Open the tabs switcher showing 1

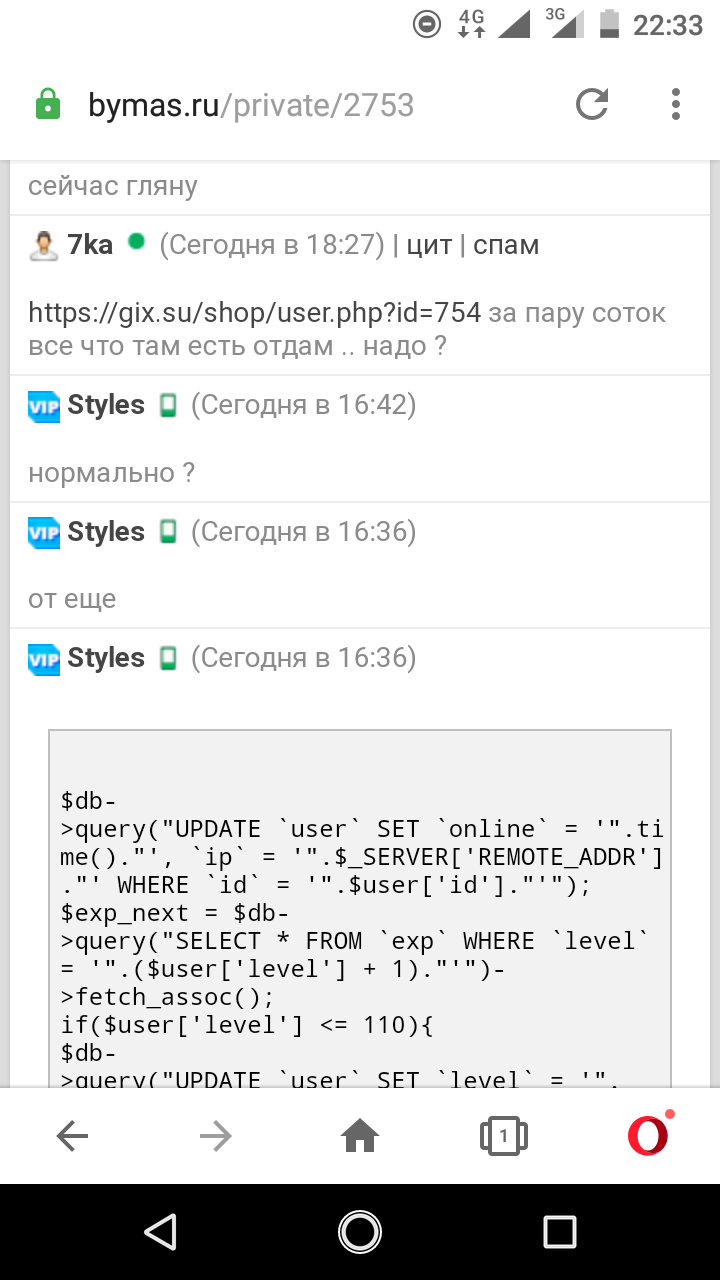pos(504,1135)
